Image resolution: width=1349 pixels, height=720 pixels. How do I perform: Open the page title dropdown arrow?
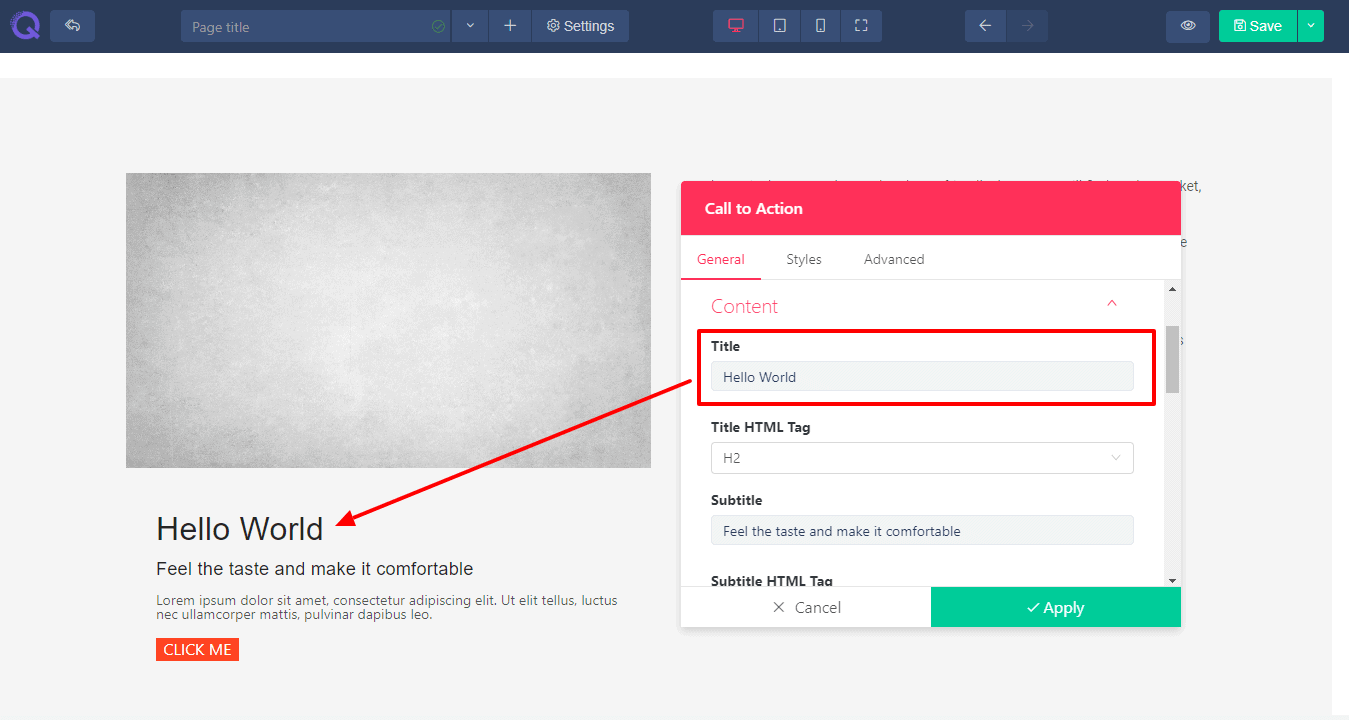[x=470, y=26]
